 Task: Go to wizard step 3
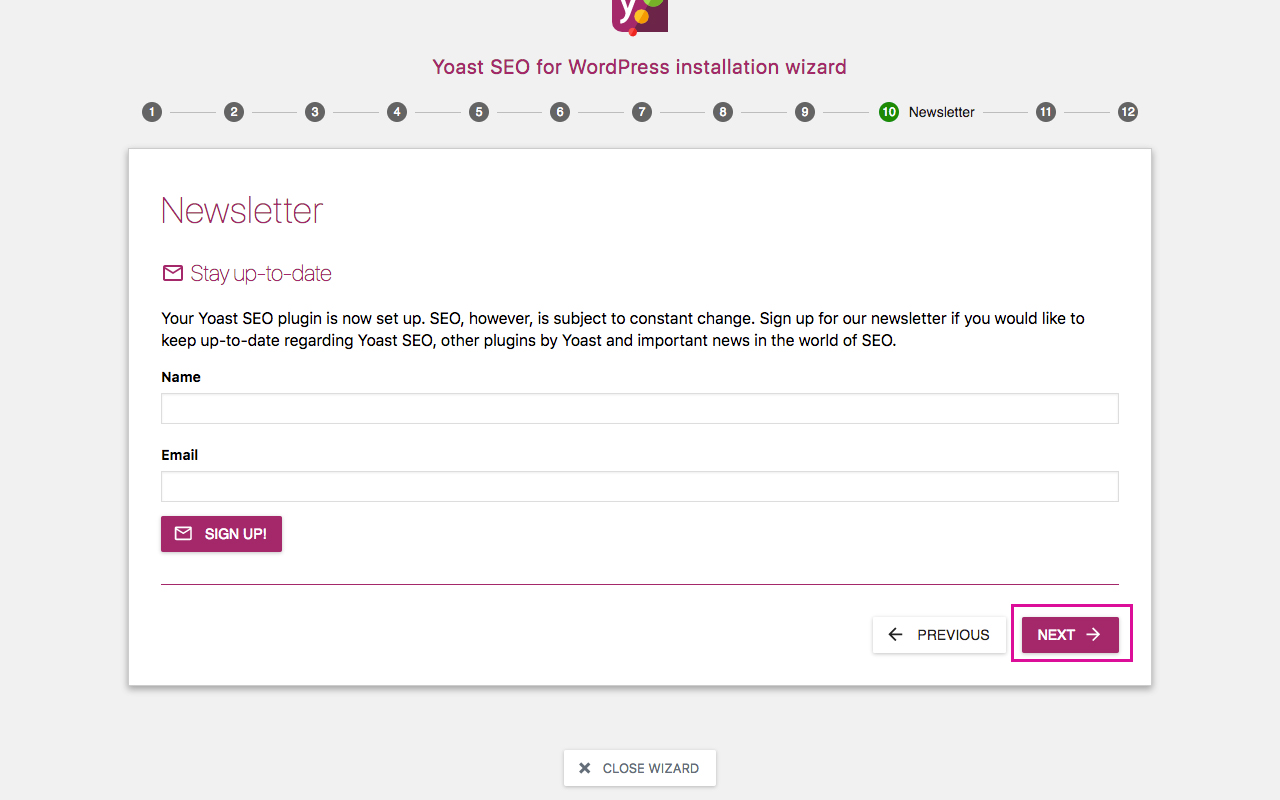(315, 112)
